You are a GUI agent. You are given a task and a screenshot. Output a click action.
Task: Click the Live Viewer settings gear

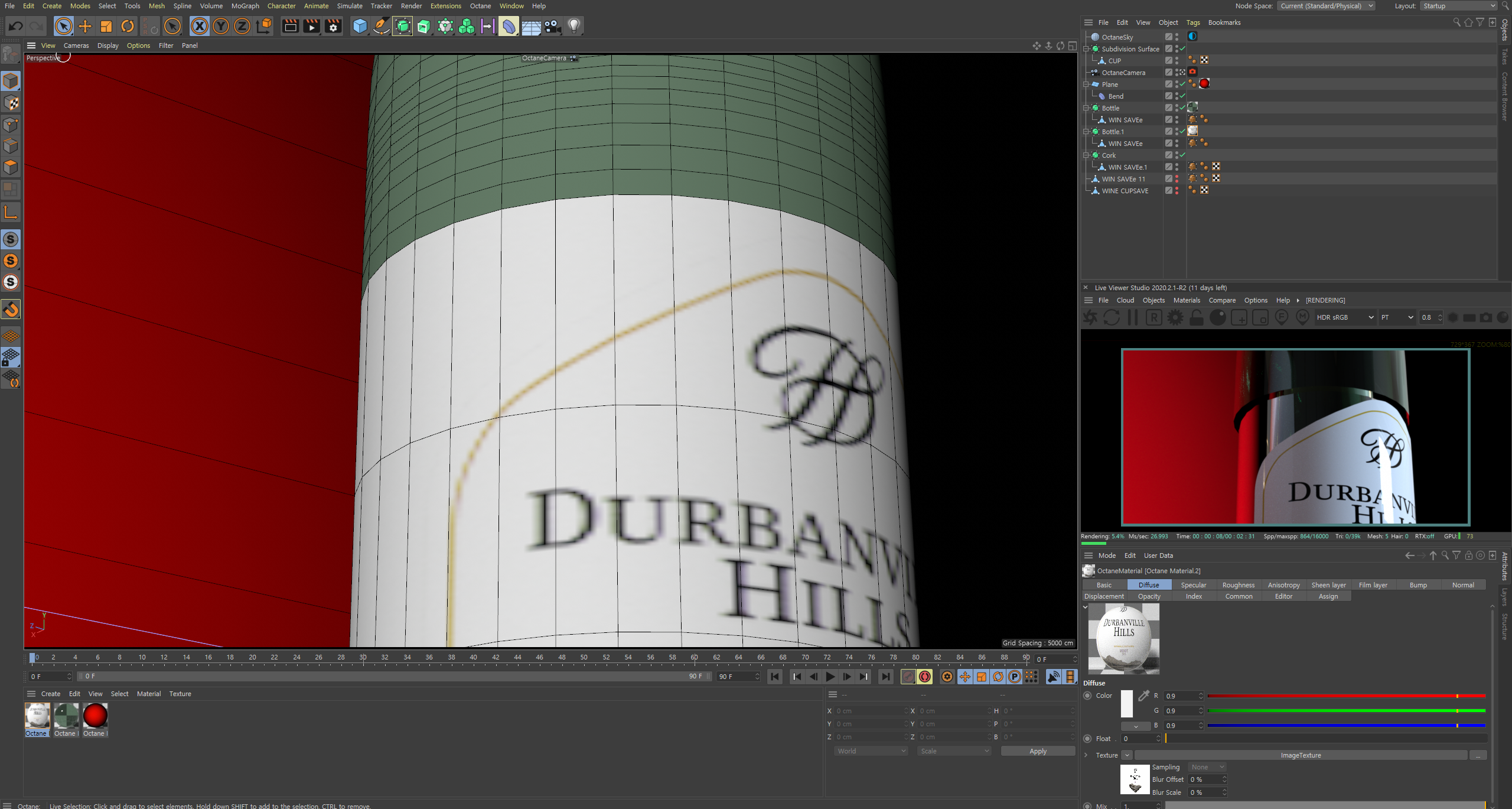1175,318
